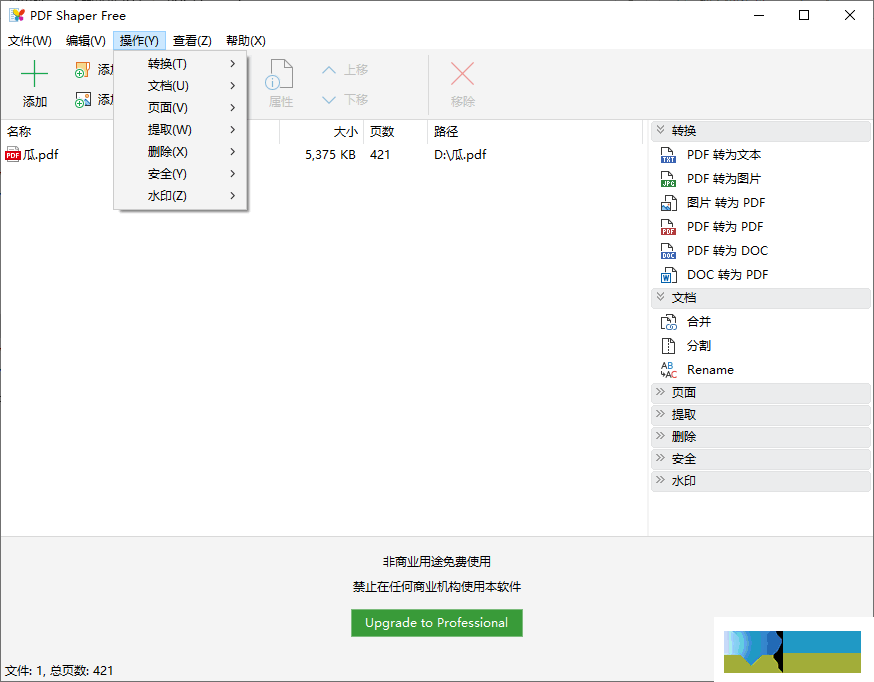Click the PDF Shaper app logo icon

point(17,15)
